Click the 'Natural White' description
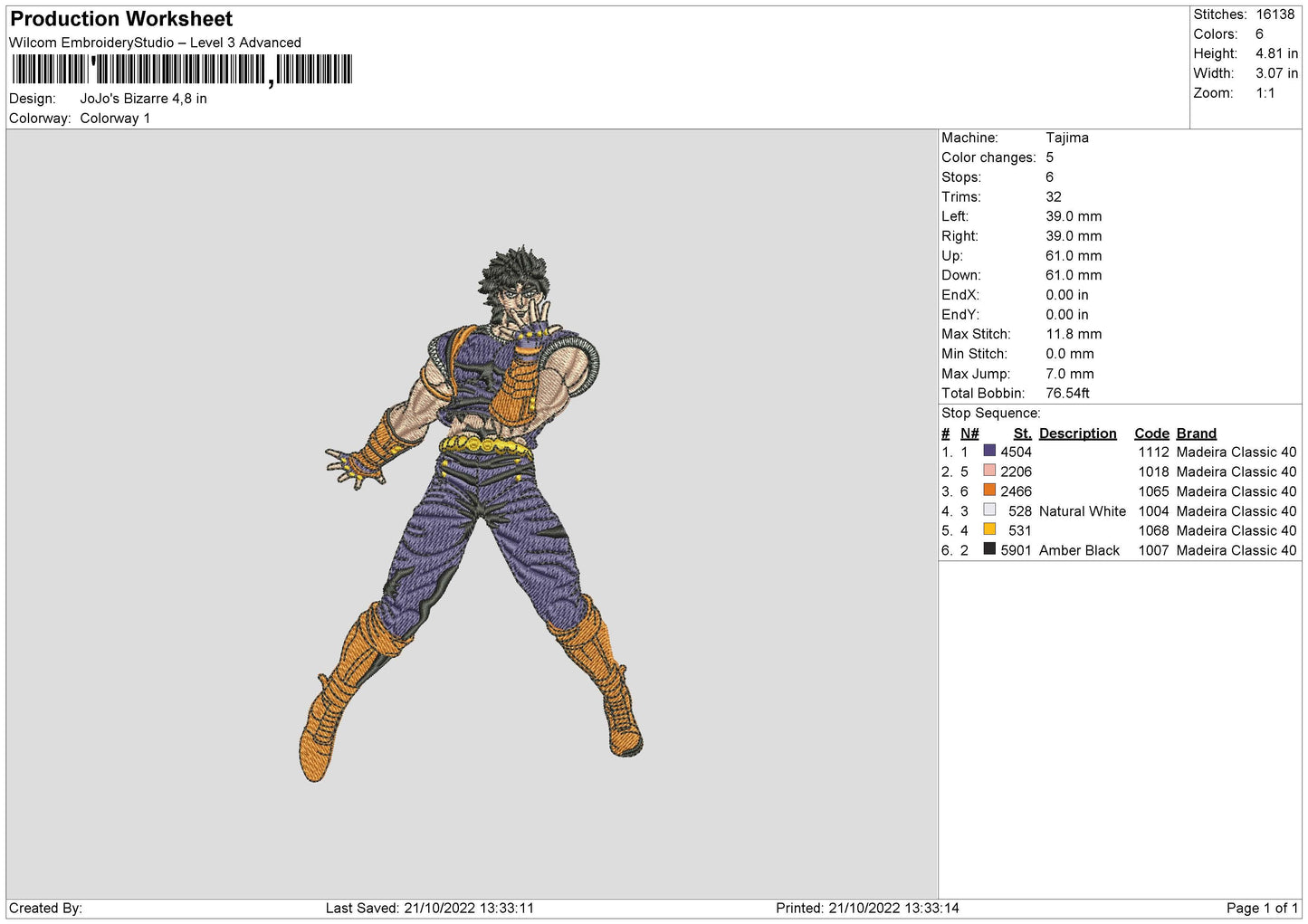The height and width of the screenshot is (924, 1308). (x=1083, y=511)
